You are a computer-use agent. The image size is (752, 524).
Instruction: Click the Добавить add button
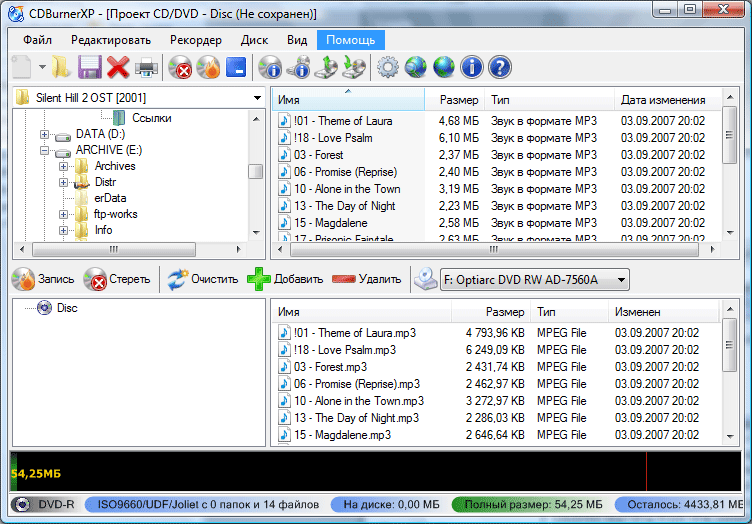point(285,279)
